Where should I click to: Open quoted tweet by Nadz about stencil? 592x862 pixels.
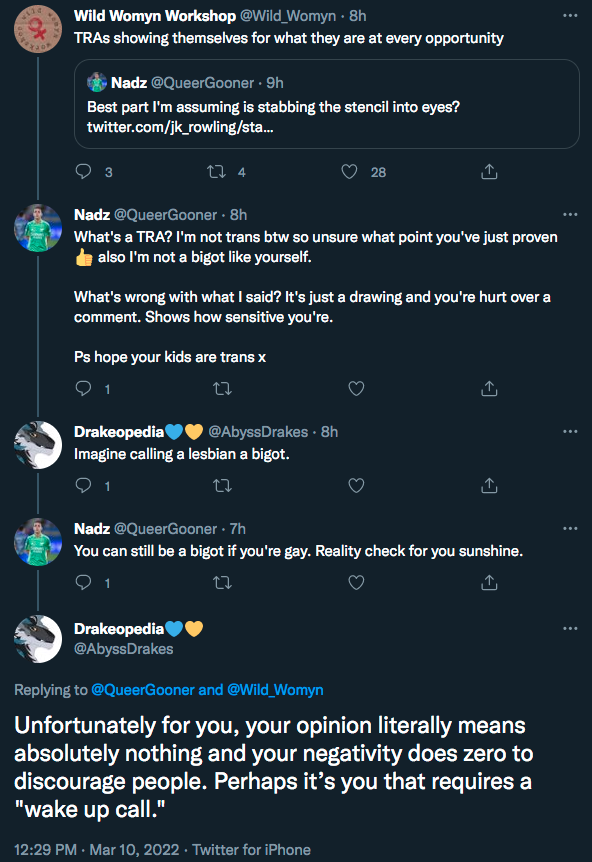pyautogui.click(x=327, y=104)
